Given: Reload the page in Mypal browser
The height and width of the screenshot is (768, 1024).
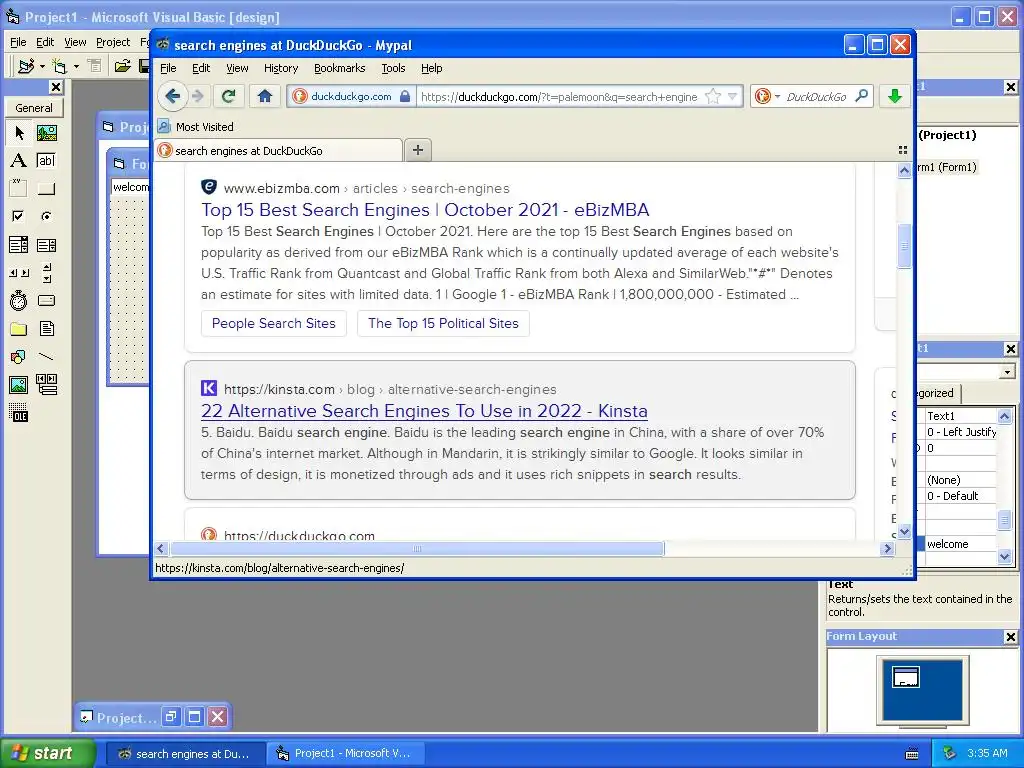Looking at the screenshot, I should [229, 97].
